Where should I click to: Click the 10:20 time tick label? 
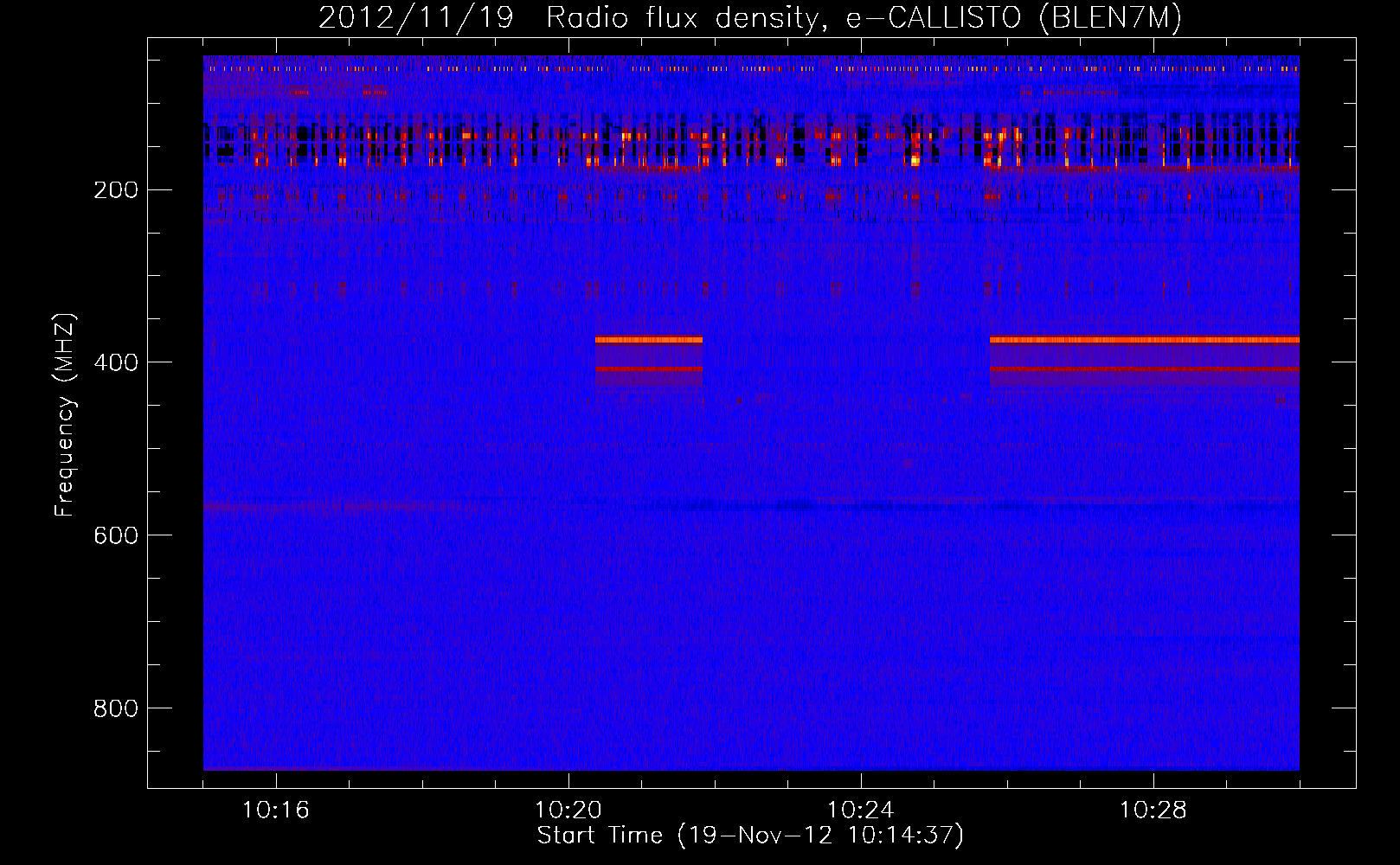(568, 811)
